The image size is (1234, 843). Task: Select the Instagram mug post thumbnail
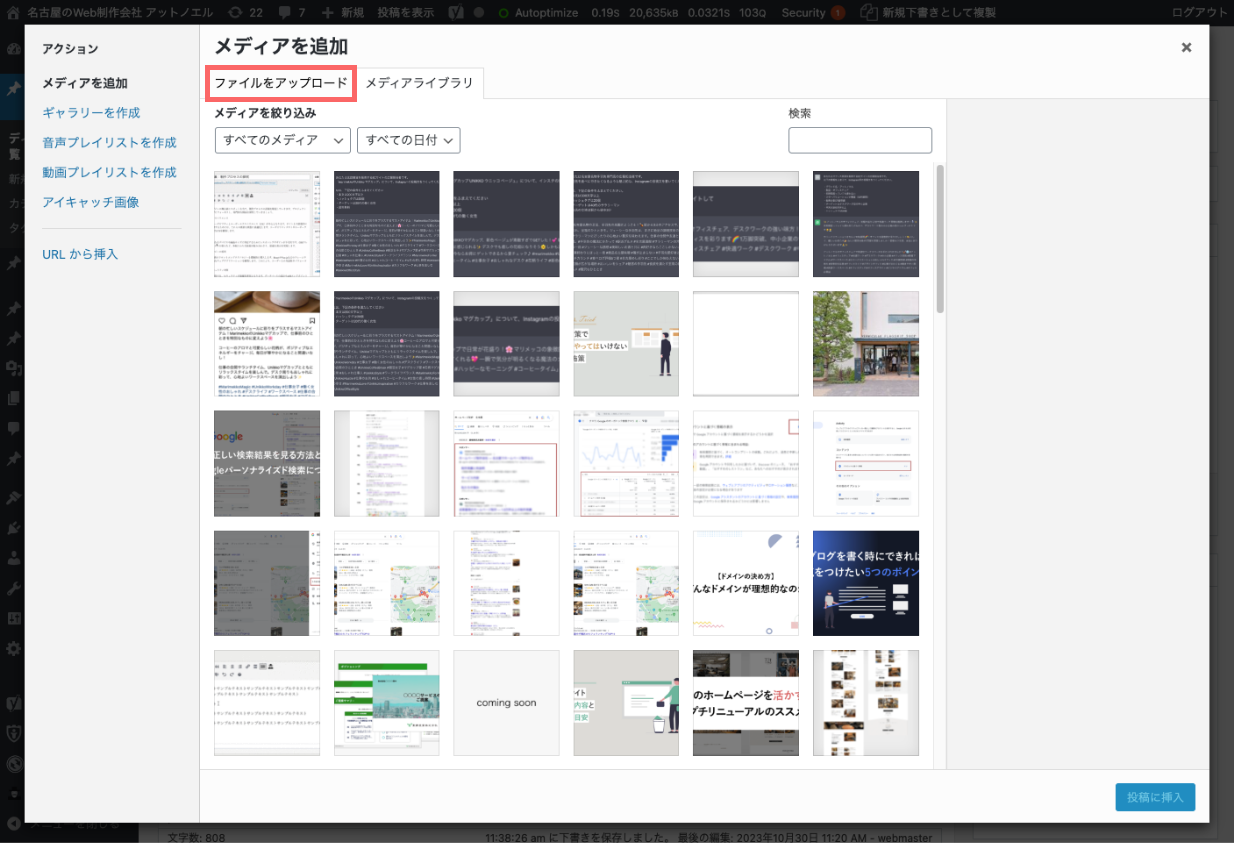(267, 343)
